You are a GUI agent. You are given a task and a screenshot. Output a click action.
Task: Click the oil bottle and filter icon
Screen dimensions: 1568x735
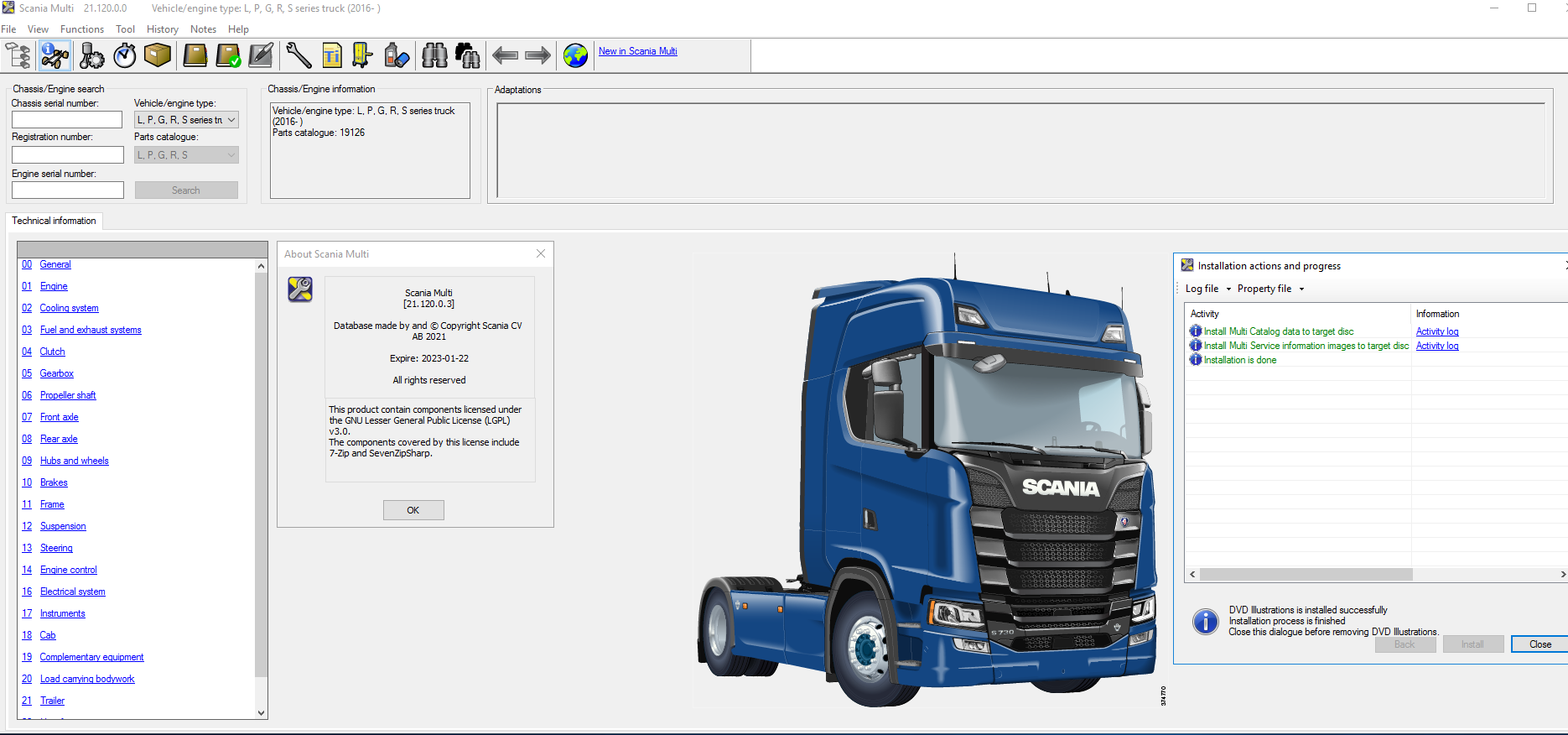pos(397,55)
